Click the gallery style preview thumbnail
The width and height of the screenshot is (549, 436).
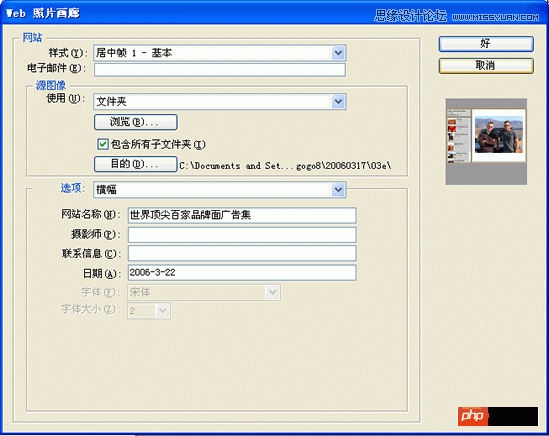point(486,141)
